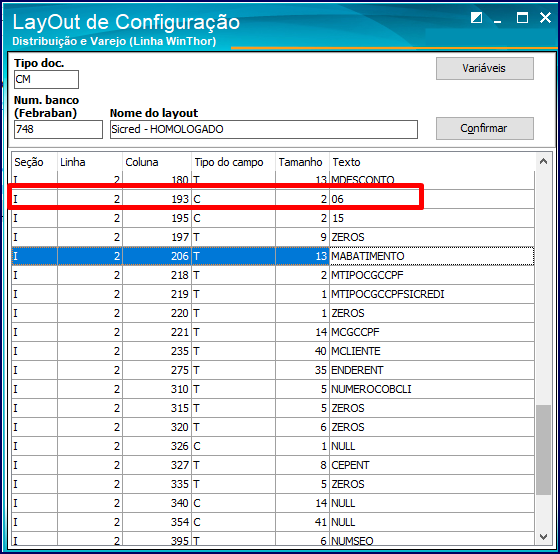Click the Confirmar button
The height and width of the screenshot is (554, 560).
tap(485, 128)
